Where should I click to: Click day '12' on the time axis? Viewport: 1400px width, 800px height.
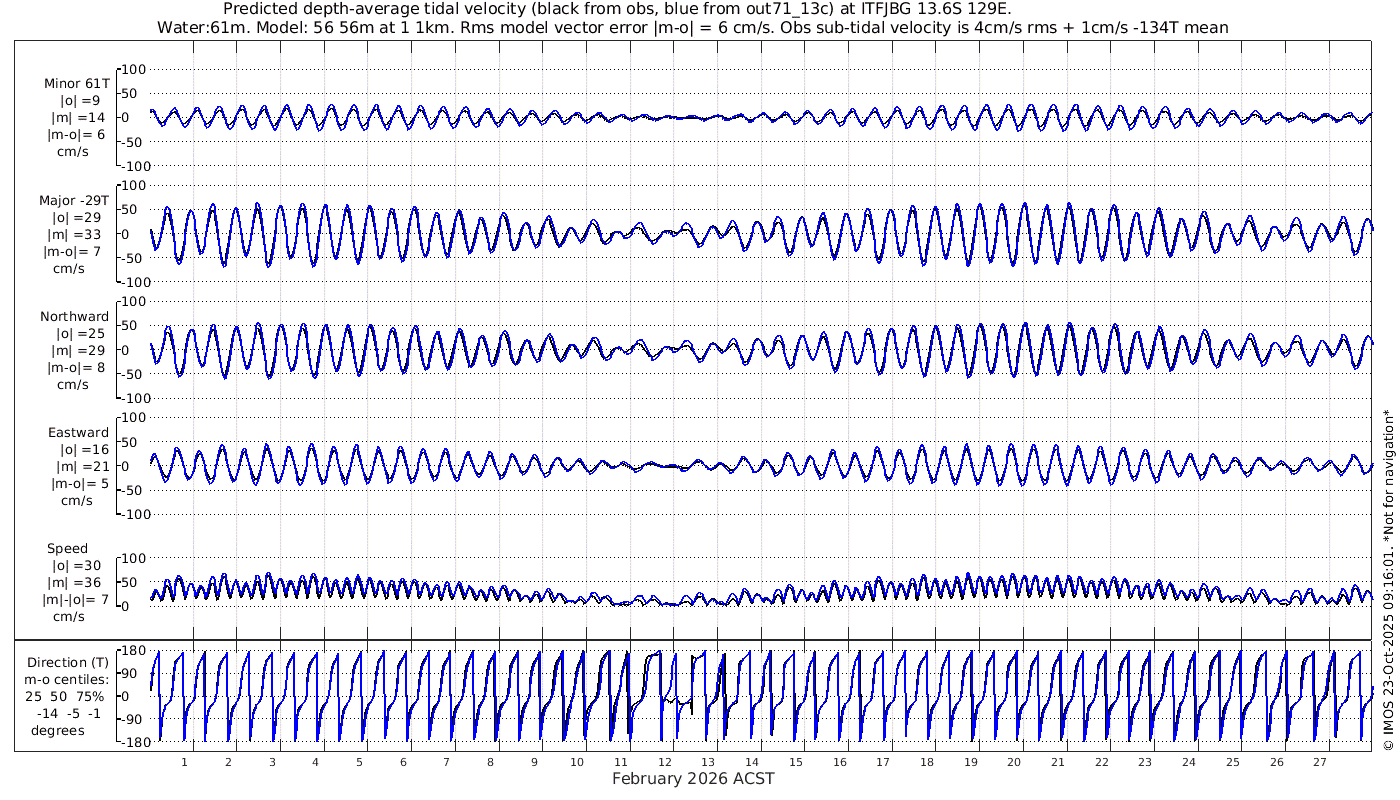click(x=665, y=762)
